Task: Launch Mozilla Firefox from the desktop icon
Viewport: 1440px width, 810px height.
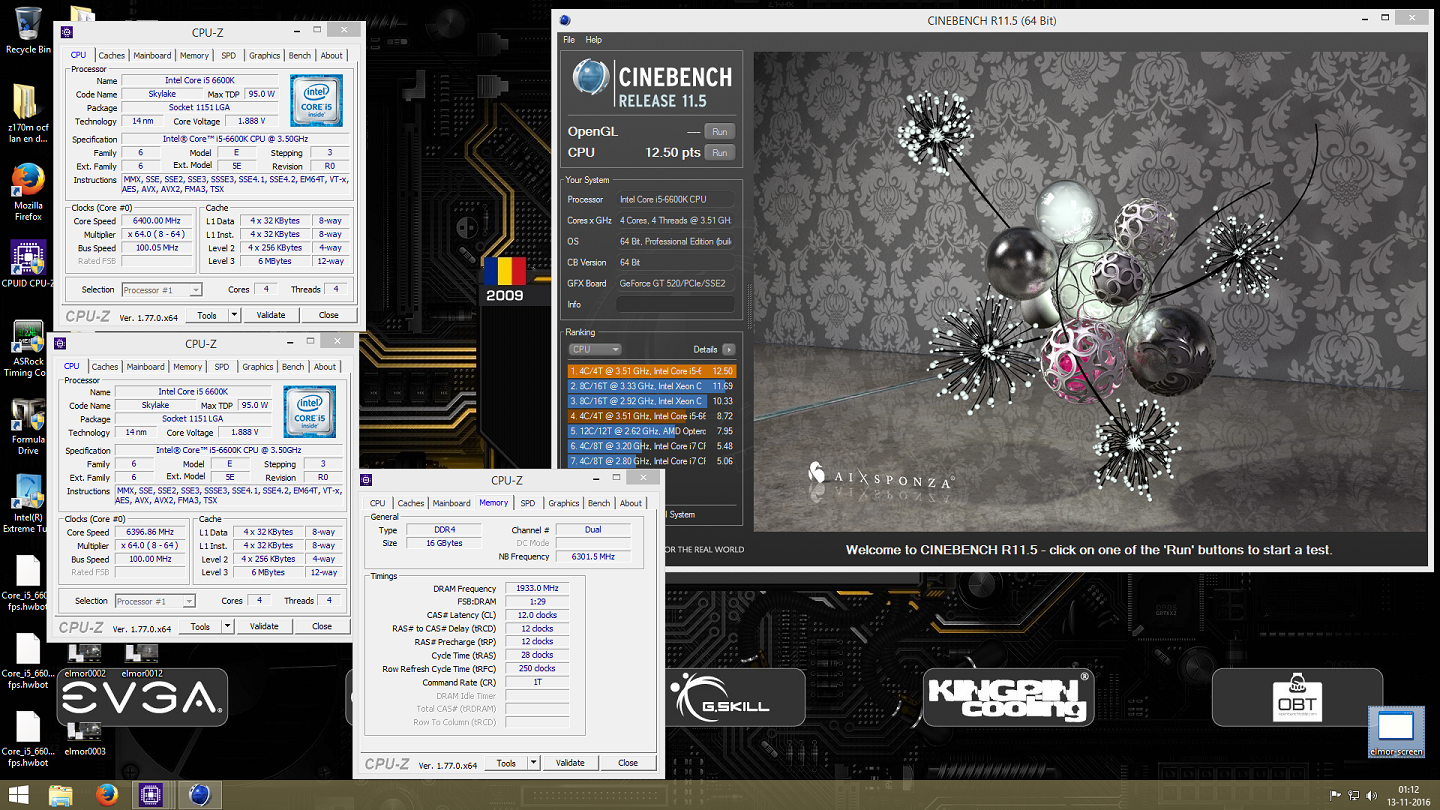Action: click(28, 191)
